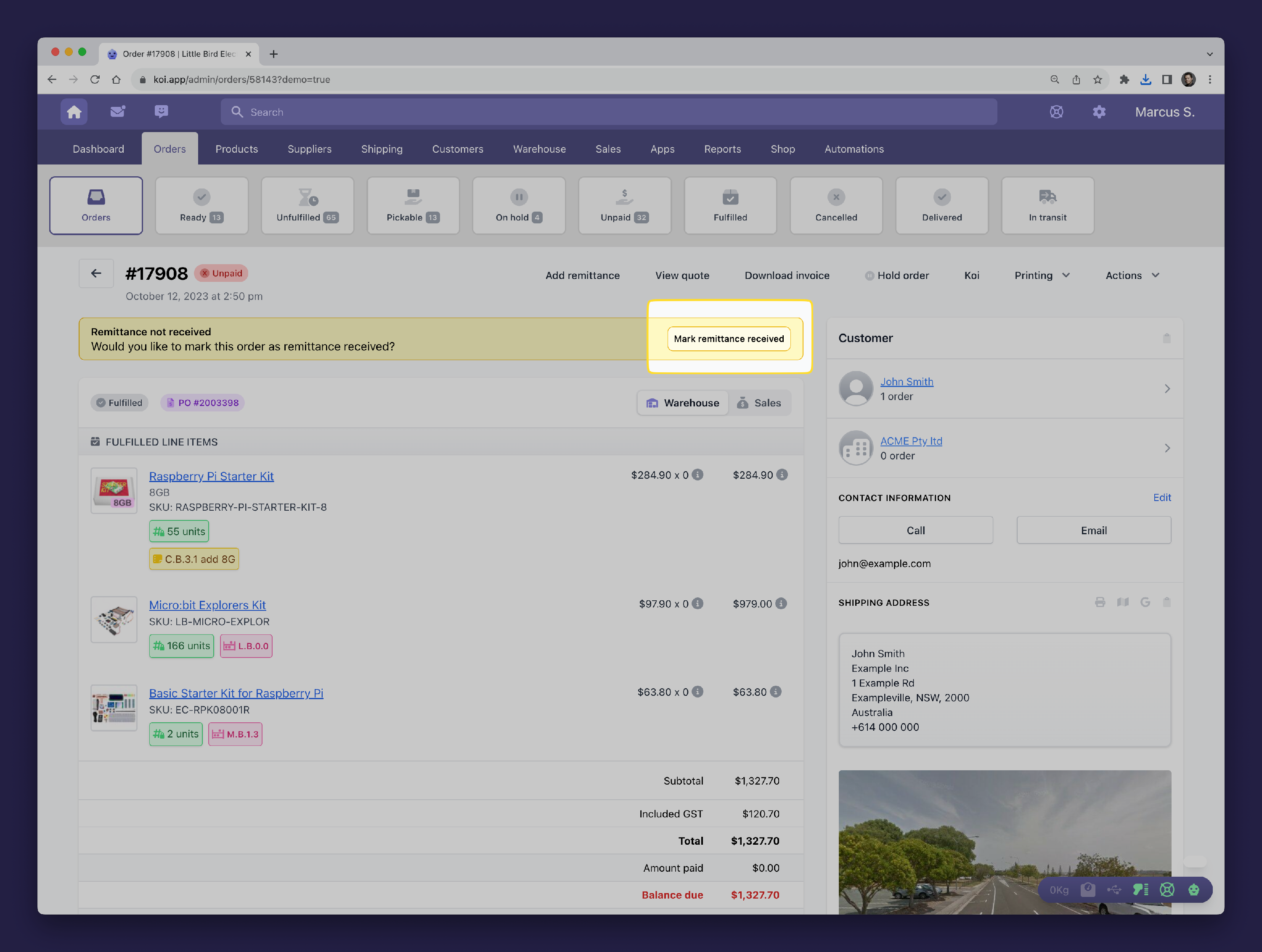Select the Warehouse view toggle
The height and width of the screenshot is (952, 1262).
tap(683, 403)
